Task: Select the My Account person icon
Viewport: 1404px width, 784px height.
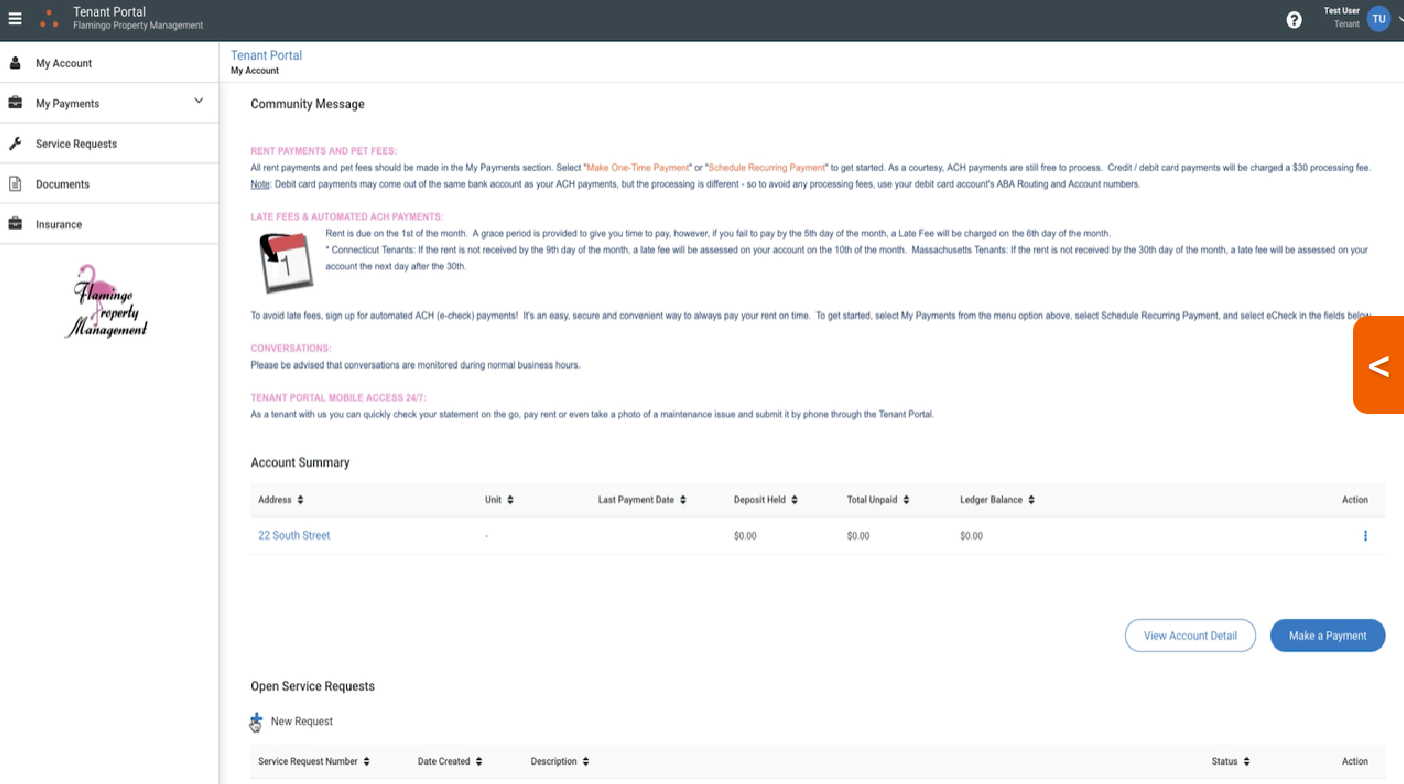Action: [x=14, y=62]
